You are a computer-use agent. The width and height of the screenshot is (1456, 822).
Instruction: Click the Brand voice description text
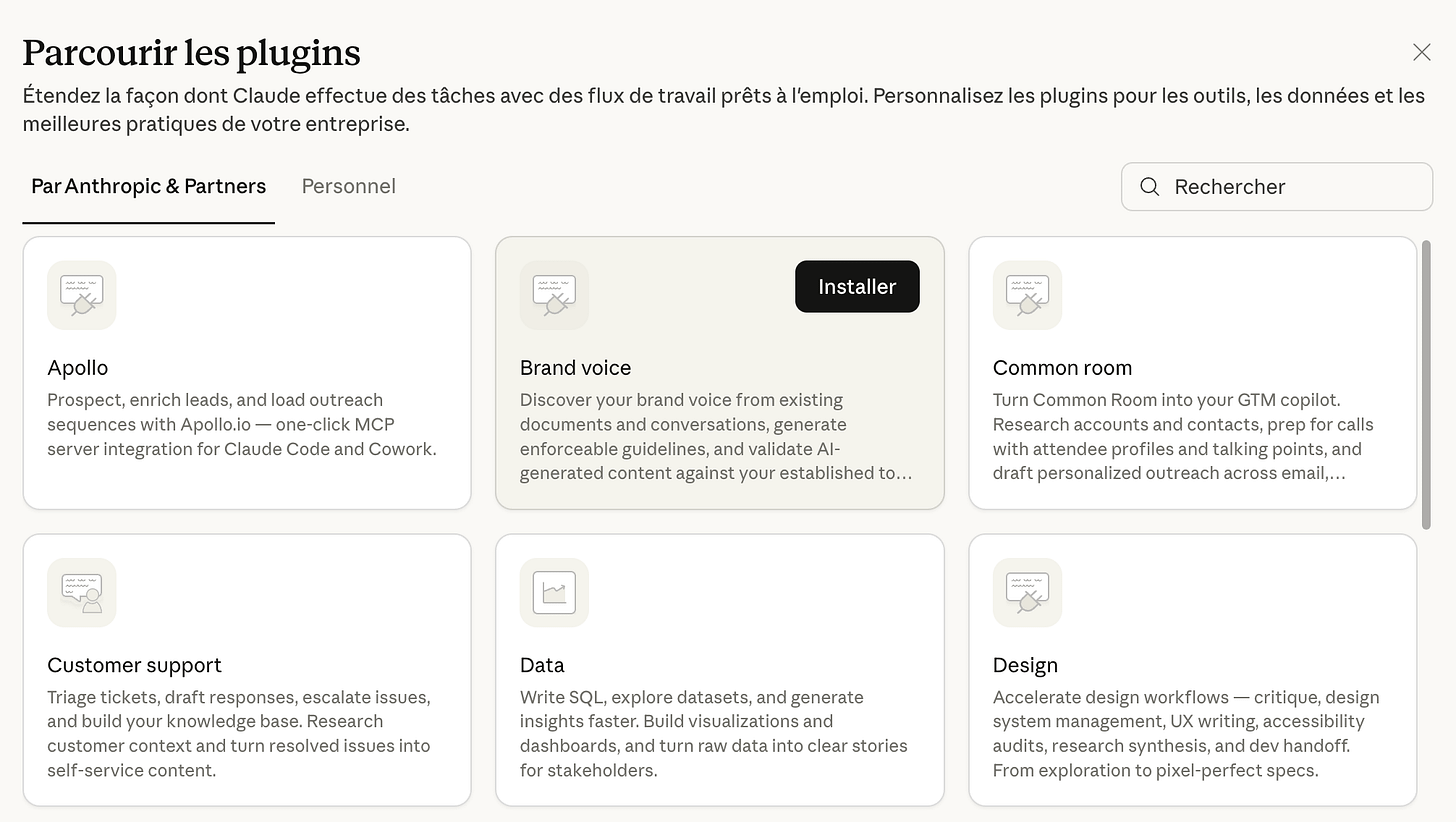tap(716, 437)
